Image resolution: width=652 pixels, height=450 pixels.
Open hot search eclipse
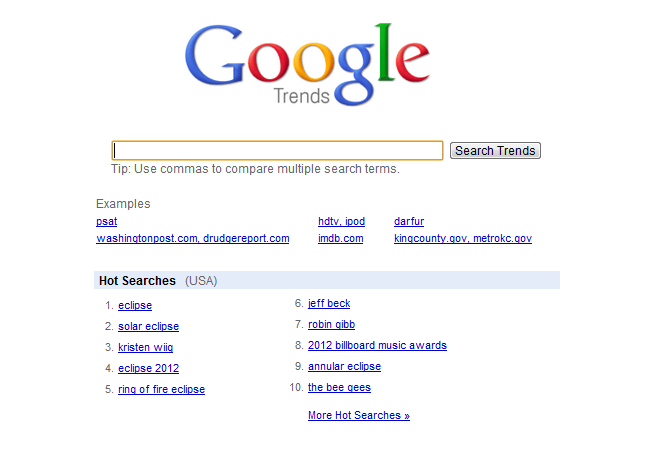[135, 305]
